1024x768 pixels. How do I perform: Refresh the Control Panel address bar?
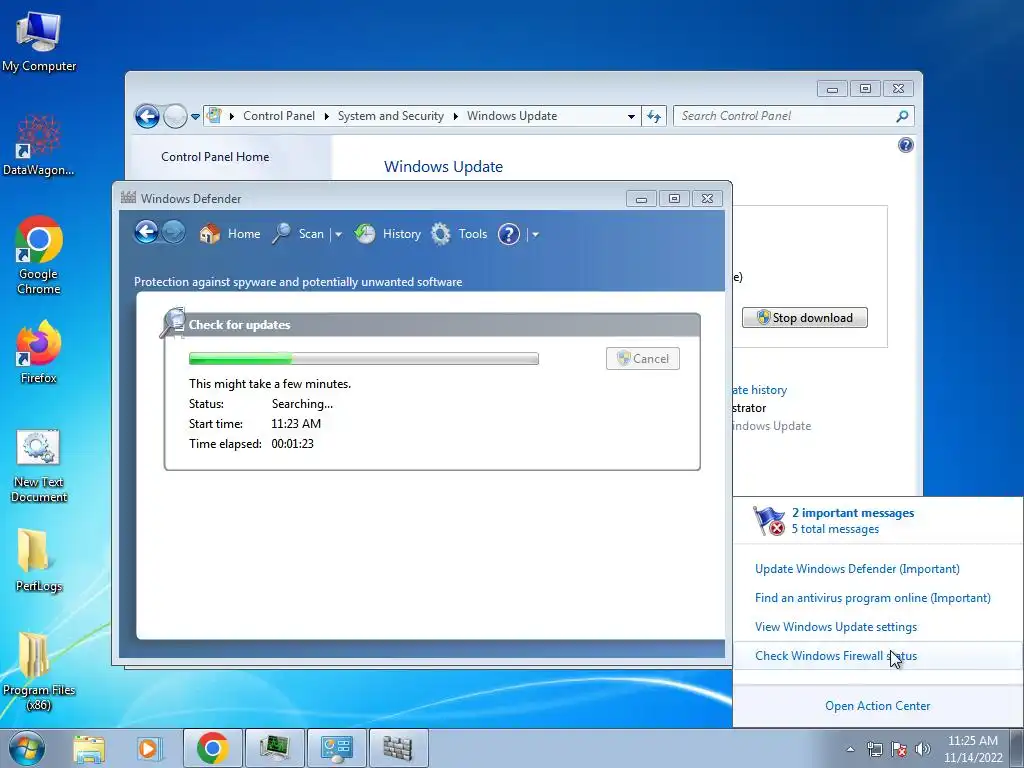click(x=654, y=116)
